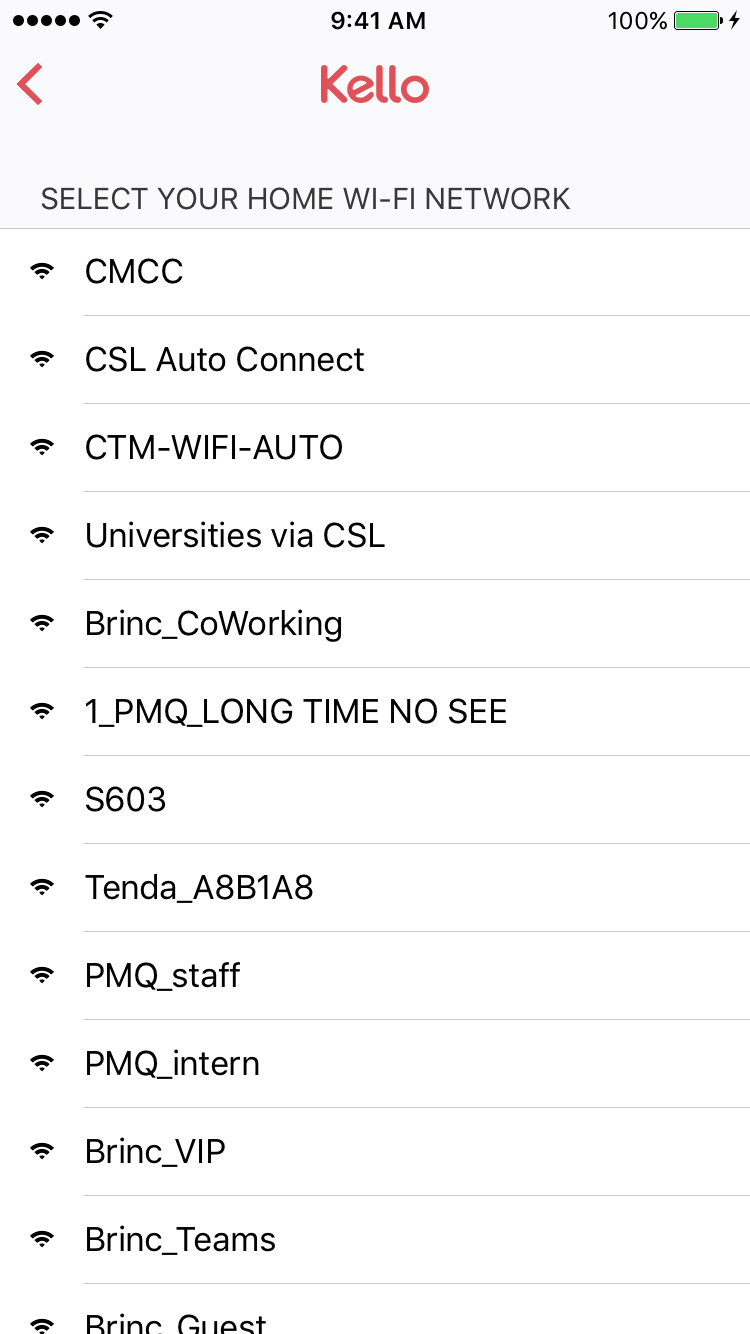
Task: Tap status bar Wi-Fi indicator
Action: tap(100, 20)
